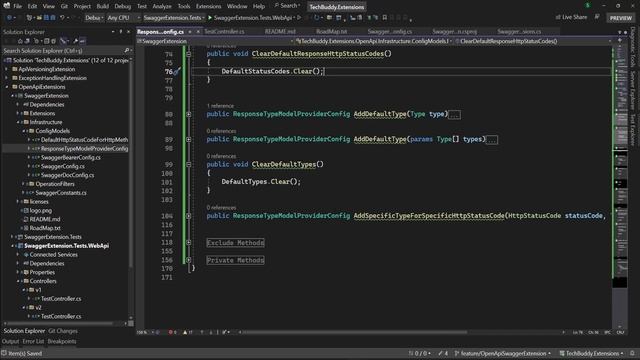The height and width of the screenshot is (360, 640).
Task: Expand the AddDefaultType(Type type) collapsed method
Action: point(189,114)
